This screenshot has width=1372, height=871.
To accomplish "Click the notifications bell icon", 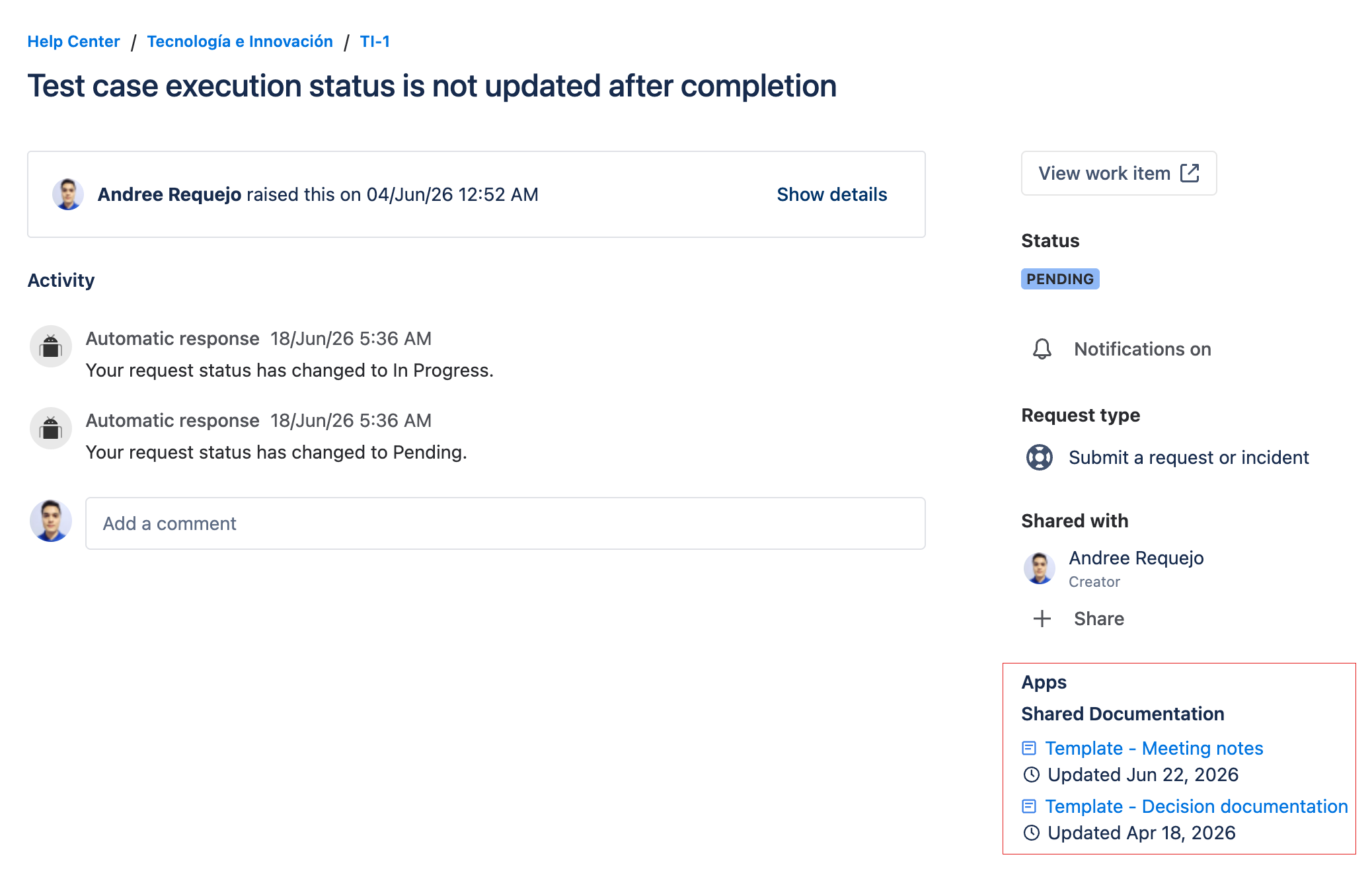I will pos(1042,349).
